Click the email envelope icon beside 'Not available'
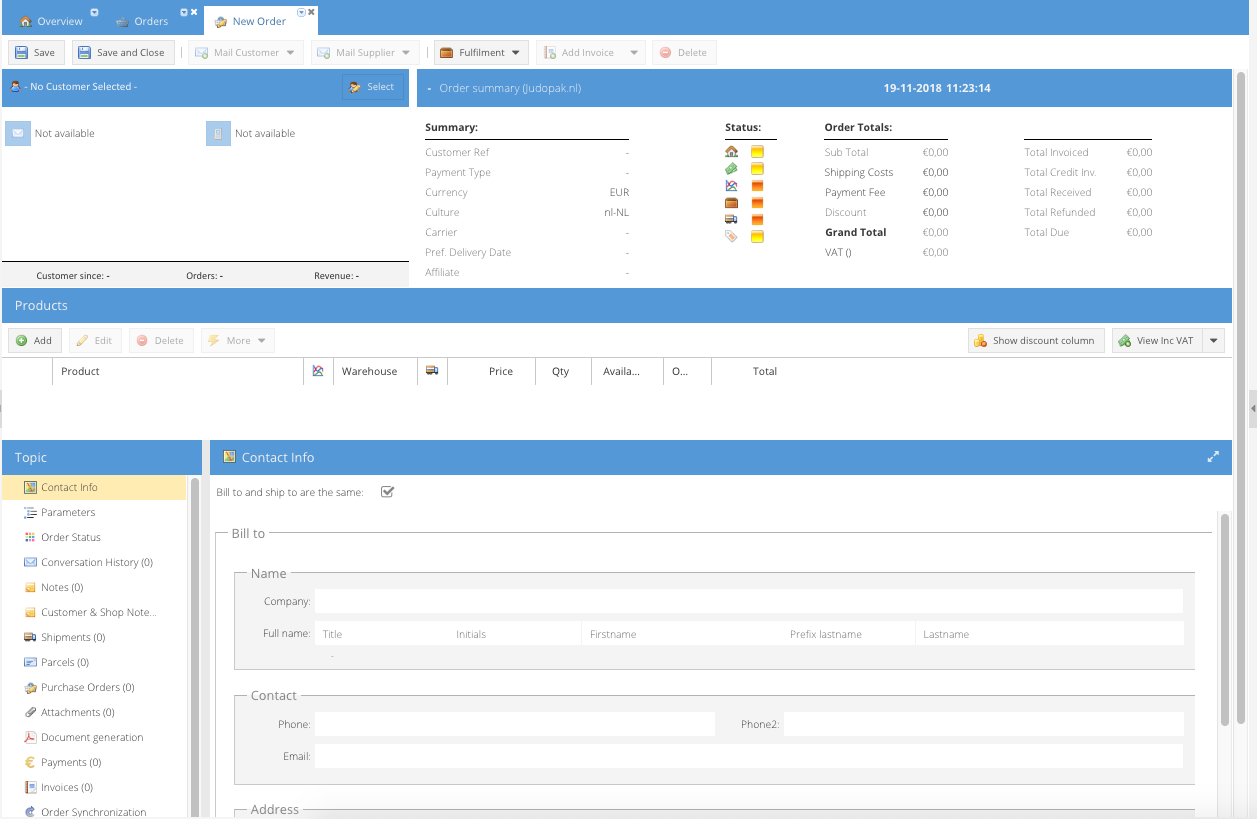The image size is (1257, 819). click(18, 133)
